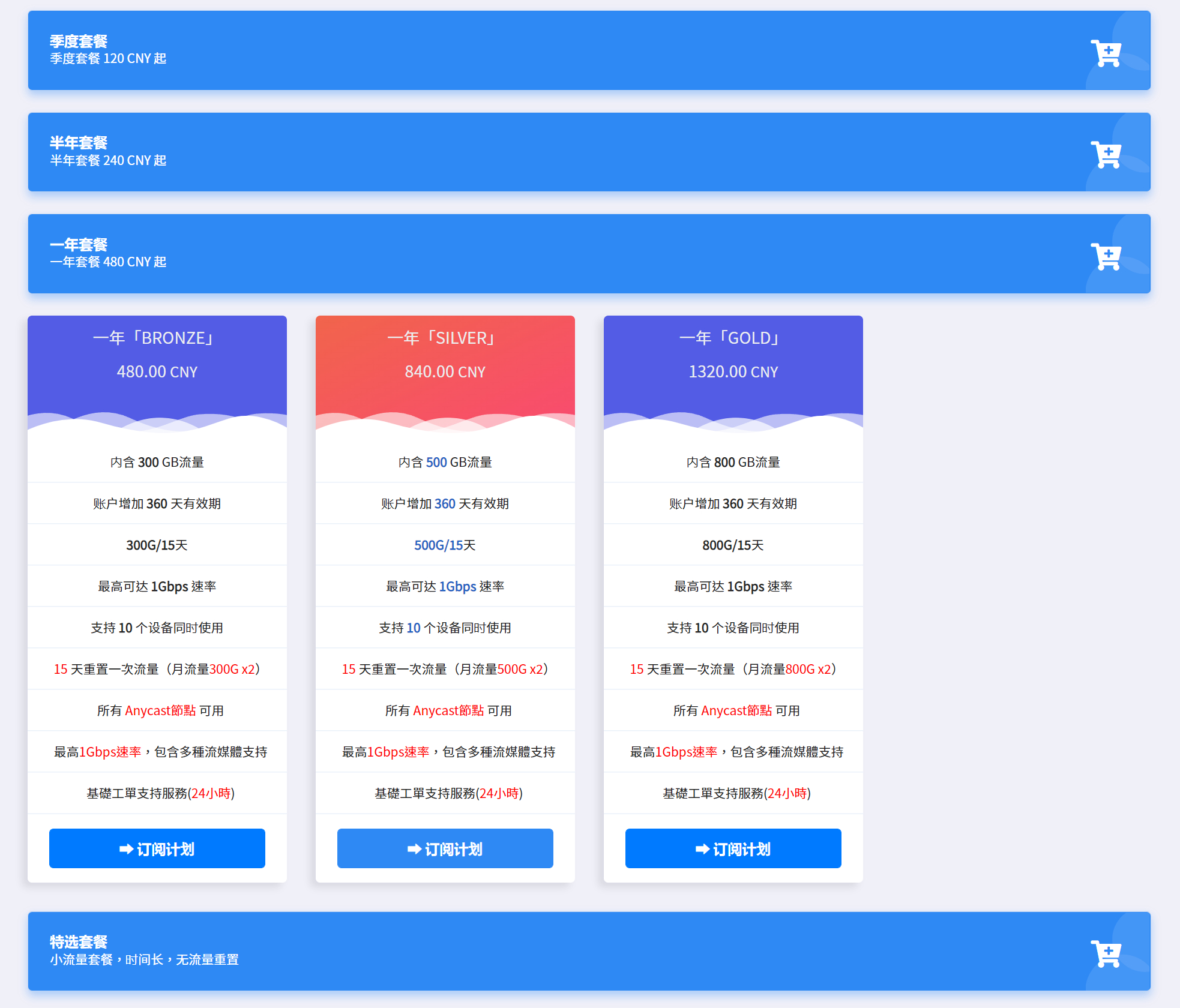This screenshot has height=1008, width=1180.
Task: Click 所有 Anycast節點 可用 in SILVER card
Action: (x=448, y=710)
